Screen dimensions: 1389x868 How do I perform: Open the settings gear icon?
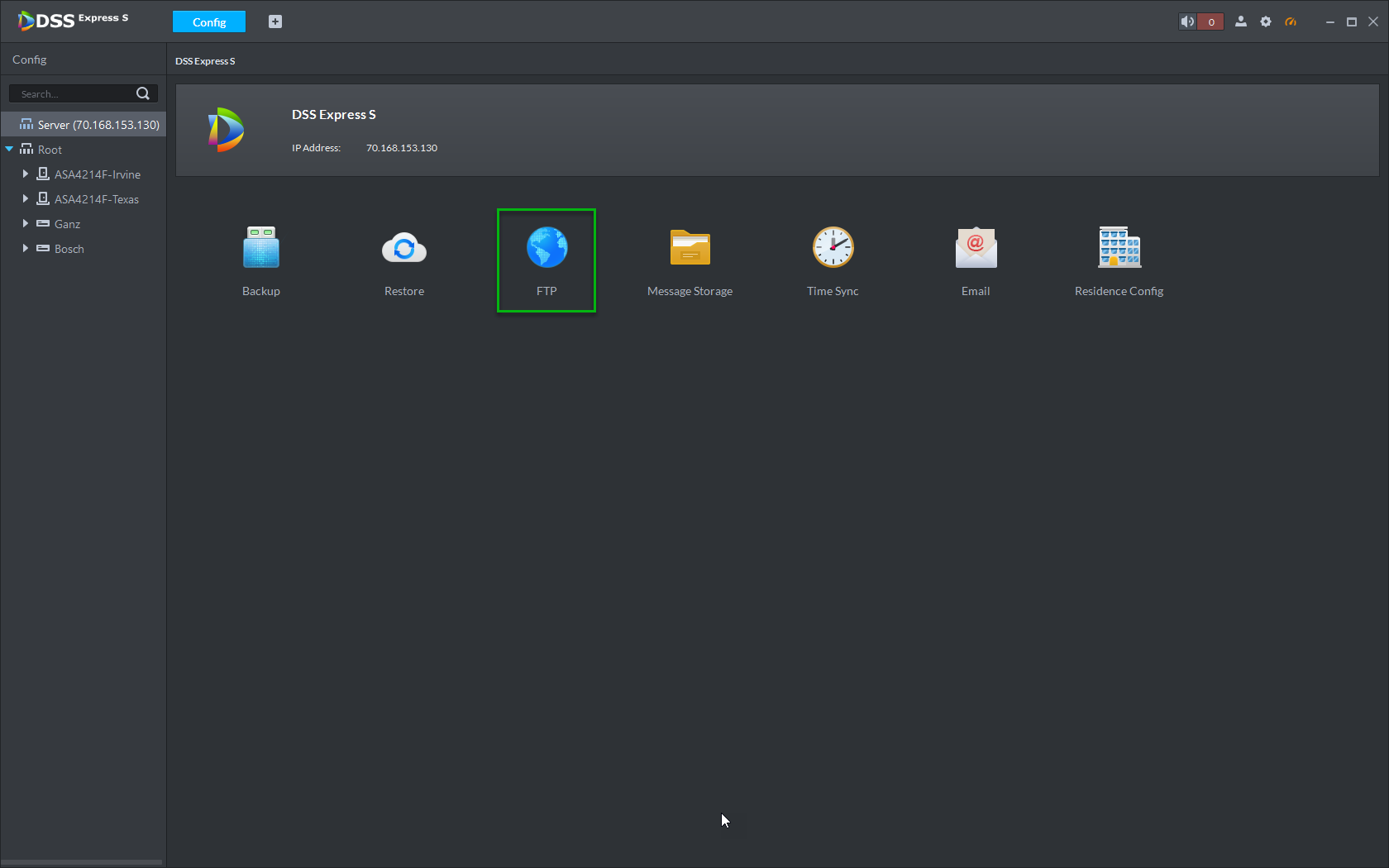[x=1265, y=21]
